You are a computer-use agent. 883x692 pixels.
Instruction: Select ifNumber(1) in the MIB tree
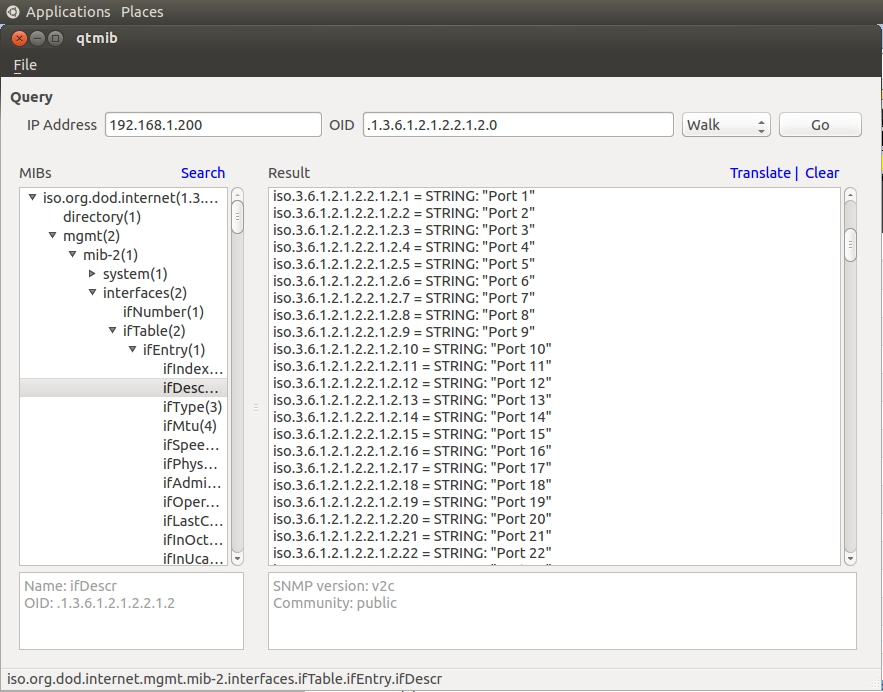(x=170, y=312)
